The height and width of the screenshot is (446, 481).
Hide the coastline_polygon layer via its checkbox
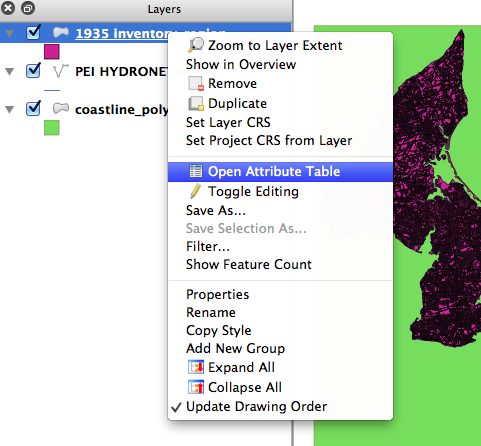(x=33, y=109)
